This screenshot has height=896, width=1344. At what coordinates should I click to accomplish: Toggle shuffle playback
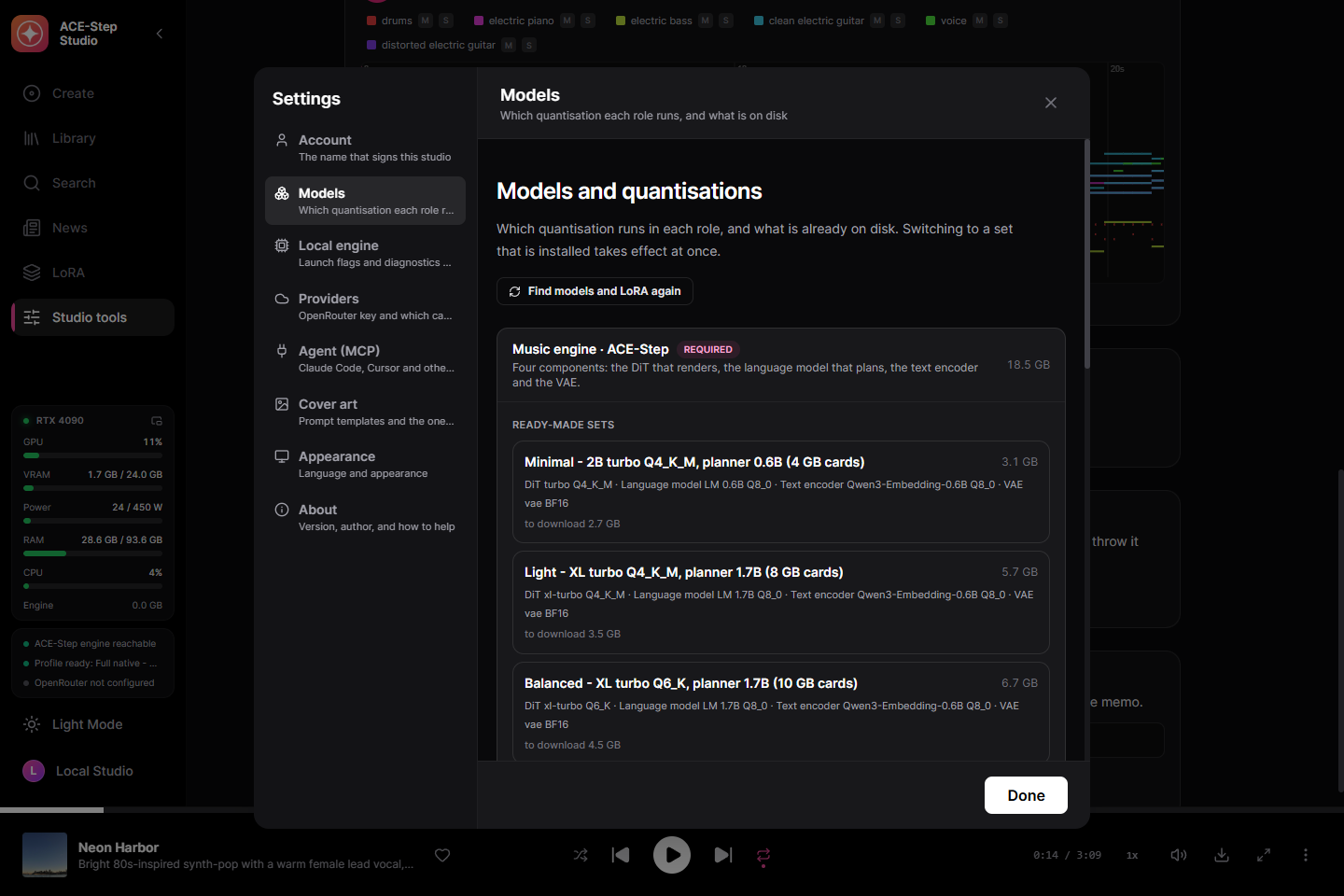(x=581, y=855)
